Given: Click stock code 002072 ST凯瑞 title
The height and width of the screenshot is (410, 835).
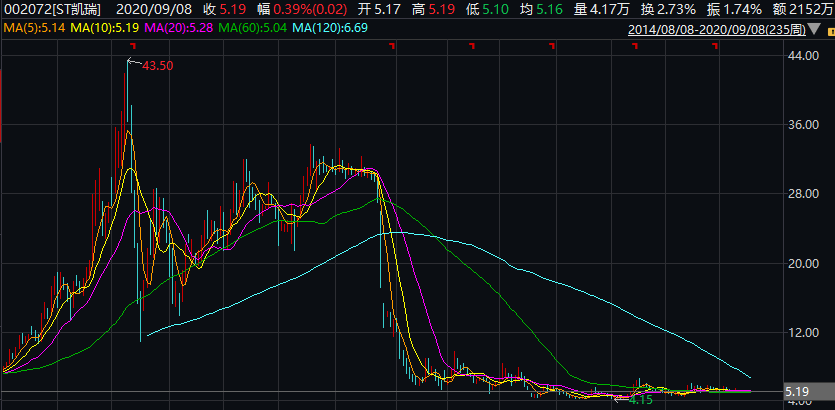Looking at the screenshot, I should point(51,9).
